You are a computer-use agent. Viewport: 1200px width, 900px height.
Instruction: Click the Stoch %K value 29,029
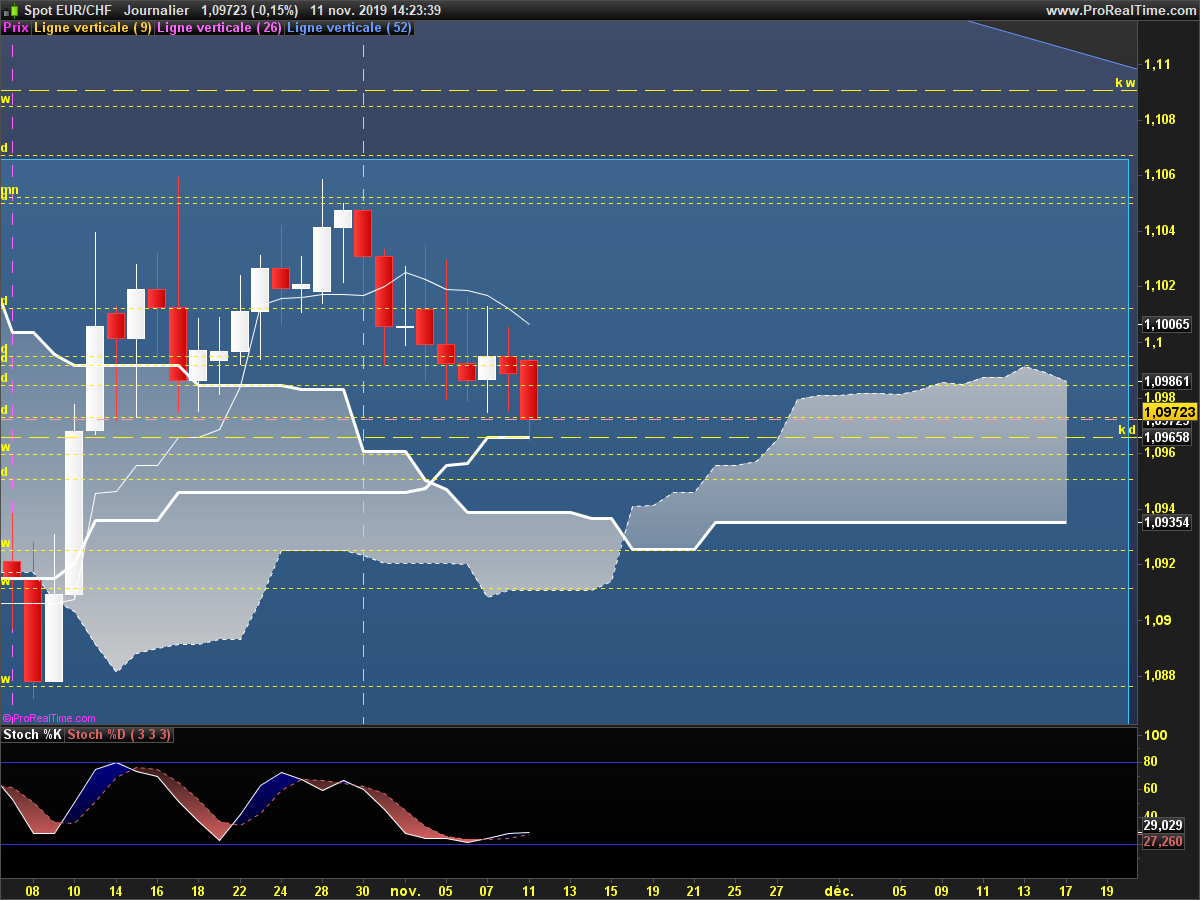pos(1163,825)
